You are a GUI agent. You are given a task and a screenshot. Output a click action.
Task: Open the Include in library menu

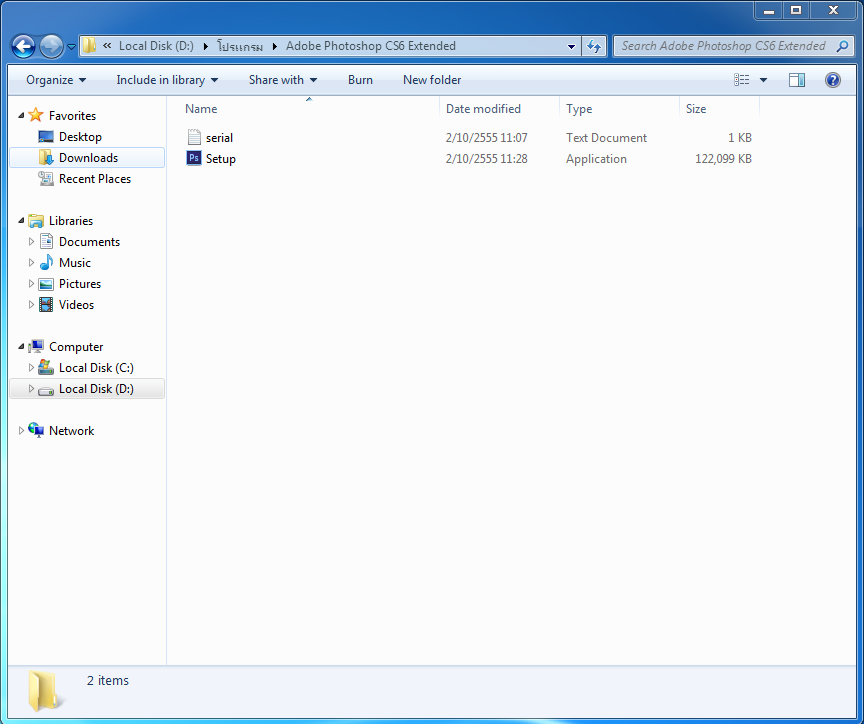click(167, 80)
